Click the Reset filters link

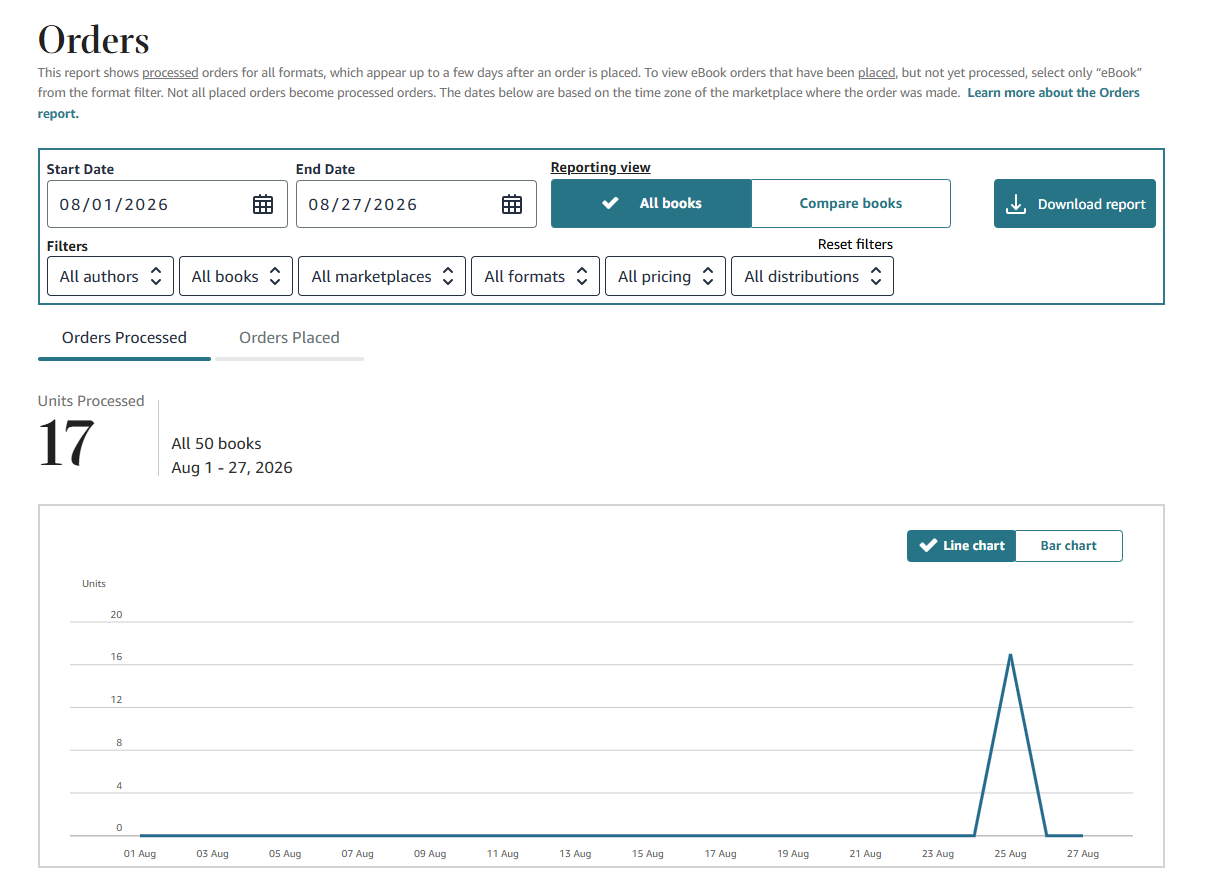(855, 244)
